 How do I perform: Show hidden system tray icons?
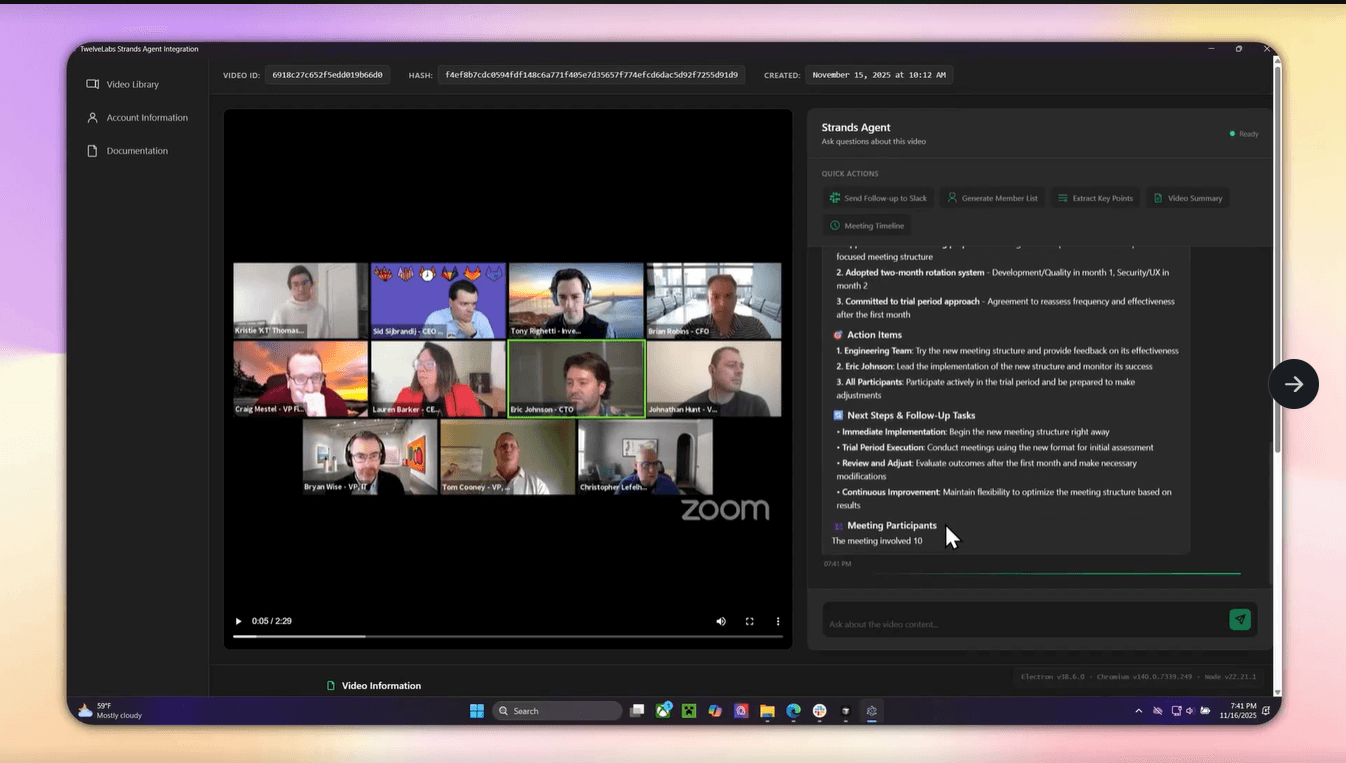click(1138, 711)
